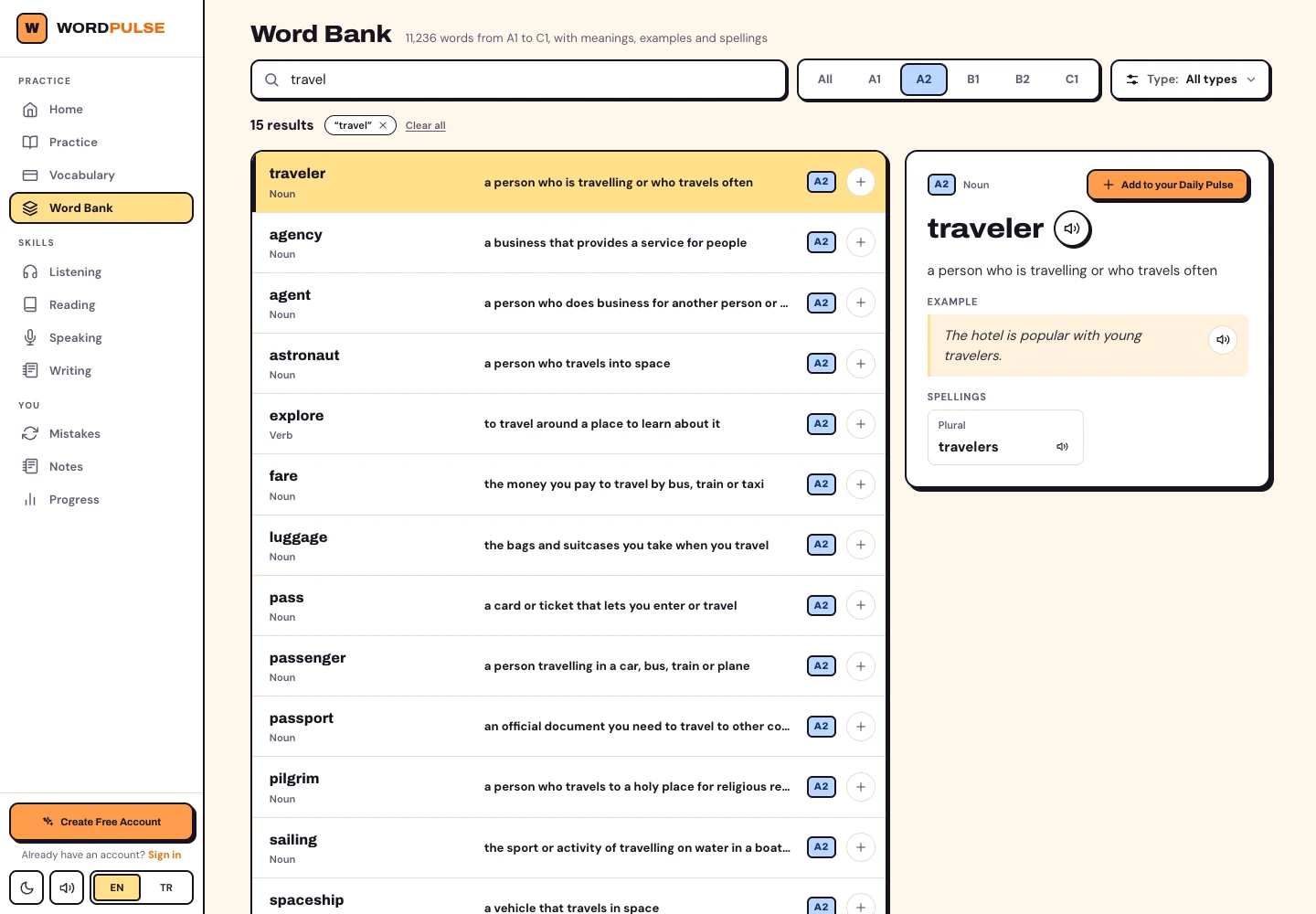Open the Type: All types dropdown
Image resolution: width=1316 pixels, height=914 pixels.
tap(1191, 80)
